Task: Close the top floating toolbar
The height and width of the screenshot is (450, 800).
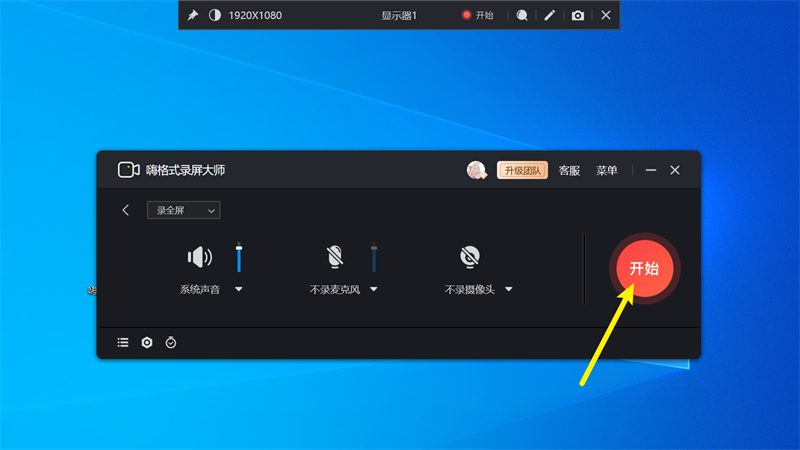Action: click(606, 15)
